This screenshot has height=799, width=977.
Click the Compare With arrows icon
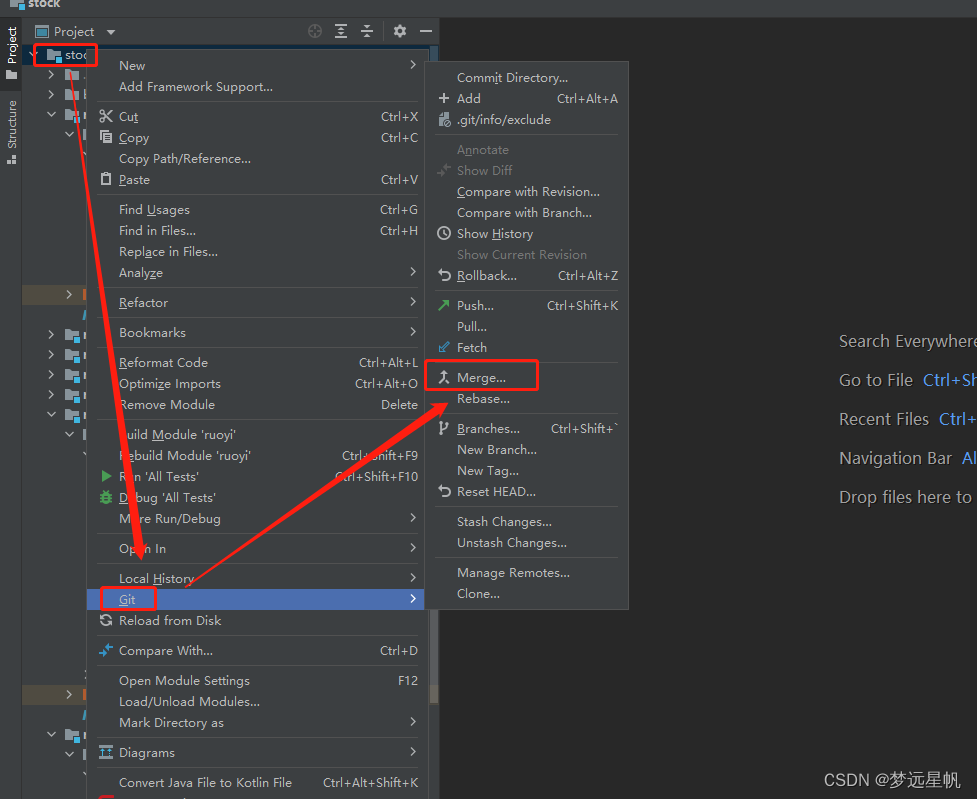[106, 651]
